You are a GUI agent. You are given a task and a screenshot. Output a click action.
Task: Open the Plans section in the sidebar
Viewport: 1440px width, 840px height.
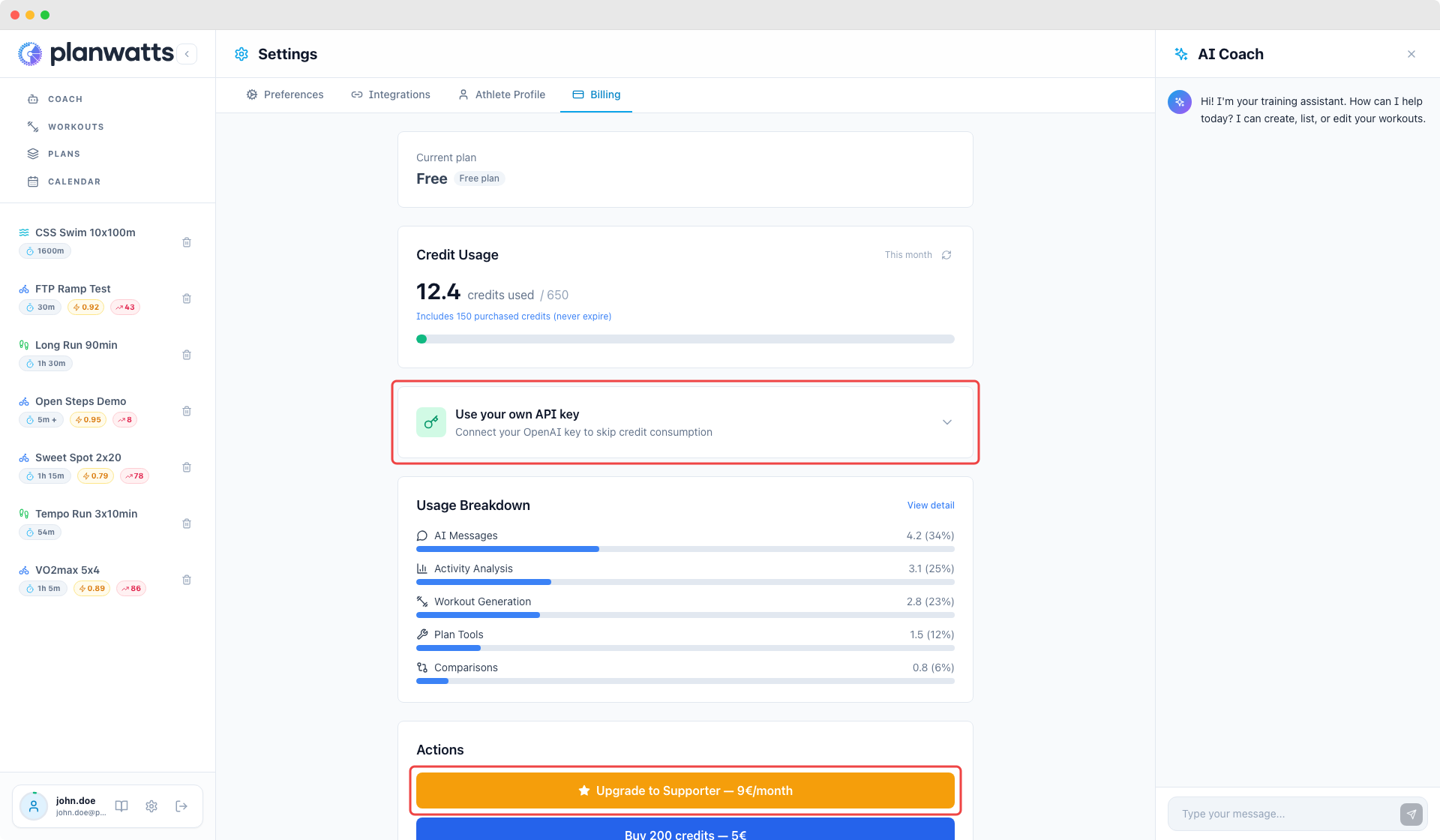pos(53,154)
